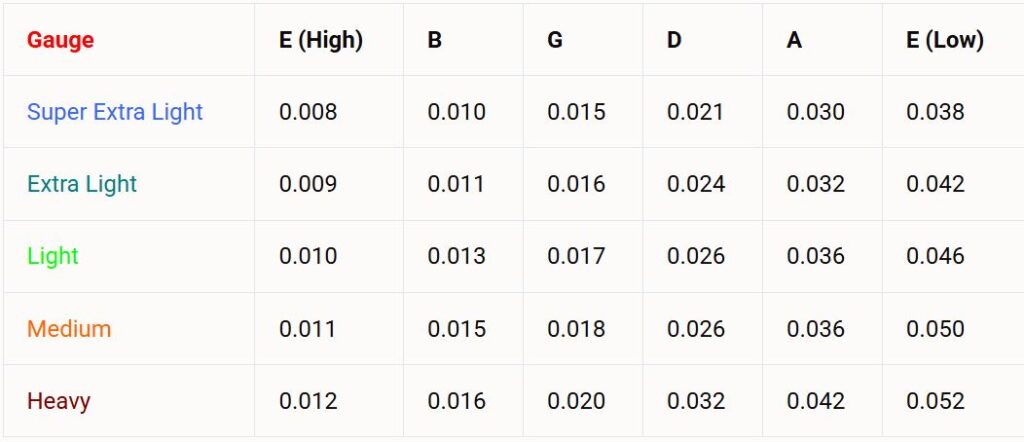This screenshot has width=1024, height=442.
Task: Click Extra Light's D value 0.024
Action: 696,184
